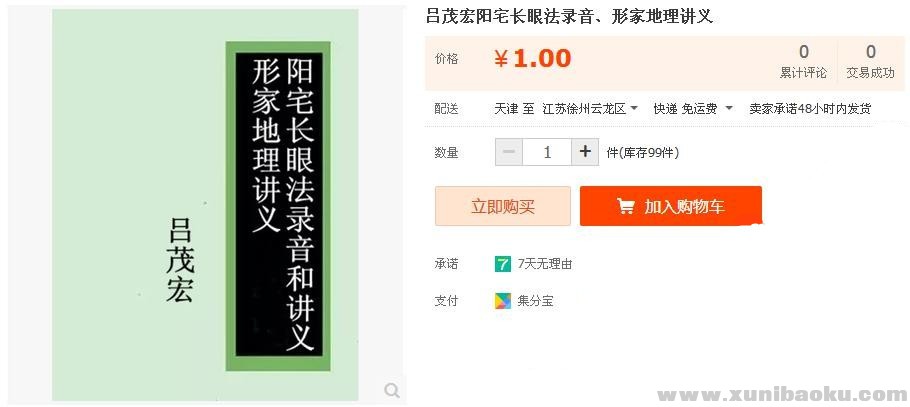Click the magnifier icon on product image

(392, 391)
